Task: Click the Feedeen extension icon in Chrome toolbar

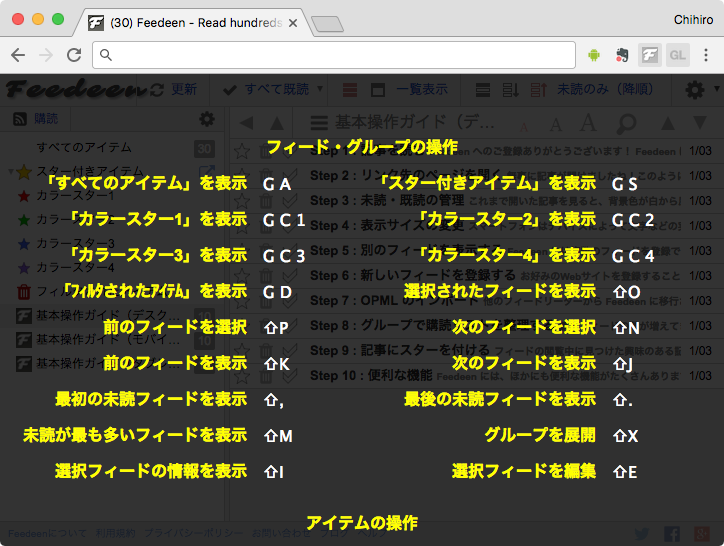Action: pyautogui.click(x=649, y=55)
